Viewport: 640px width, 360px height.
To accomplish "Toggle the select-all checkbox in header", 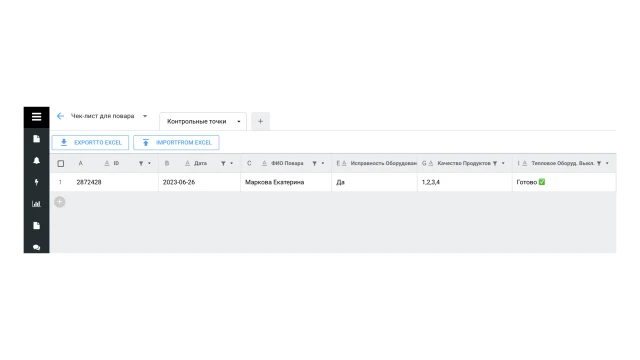I will click(61, 163).
